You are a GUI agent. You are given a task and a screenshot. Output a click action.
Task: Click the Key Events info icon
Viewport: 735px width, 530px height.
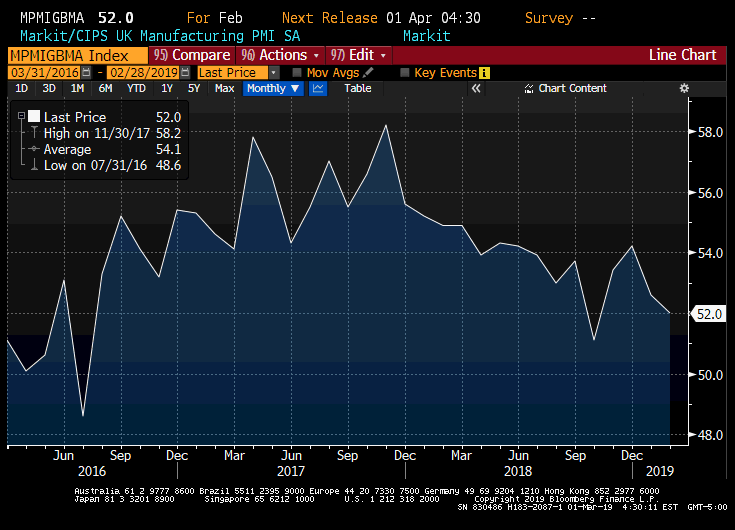point(485,73)
